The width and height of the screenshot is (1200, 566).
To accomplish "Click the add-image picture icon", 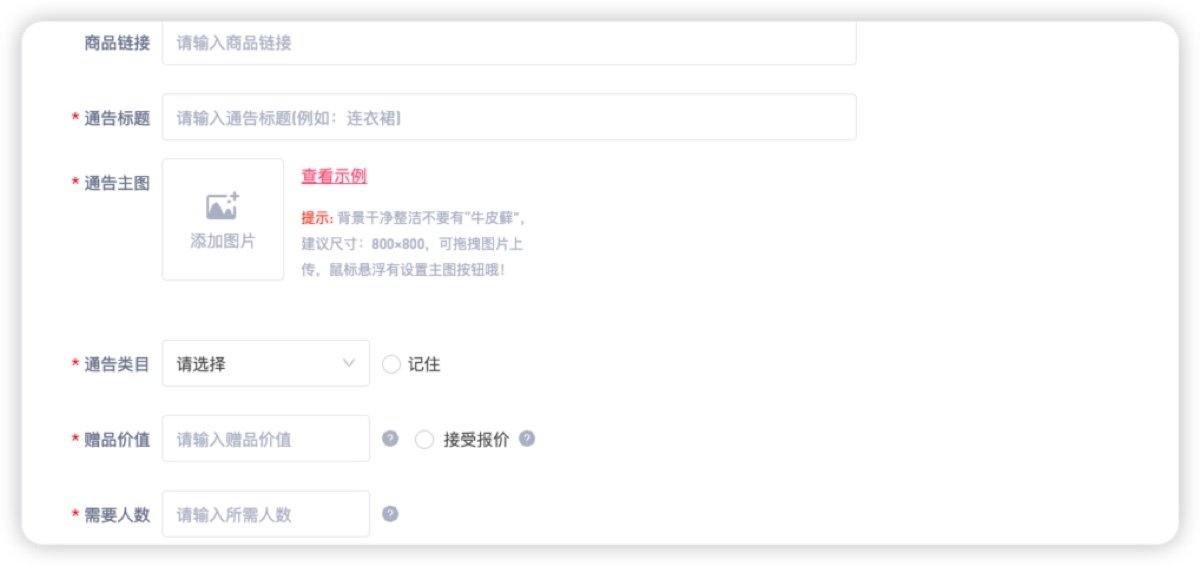I will (222, 206).
